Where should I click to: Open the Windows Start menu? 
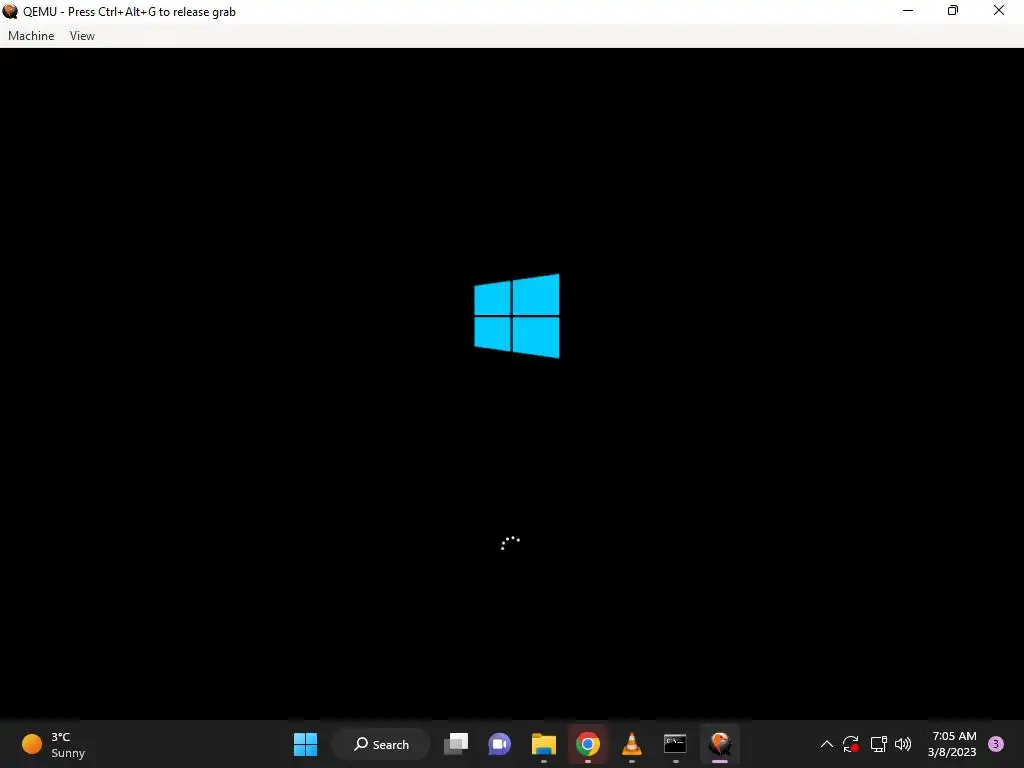tap(305, 744)
